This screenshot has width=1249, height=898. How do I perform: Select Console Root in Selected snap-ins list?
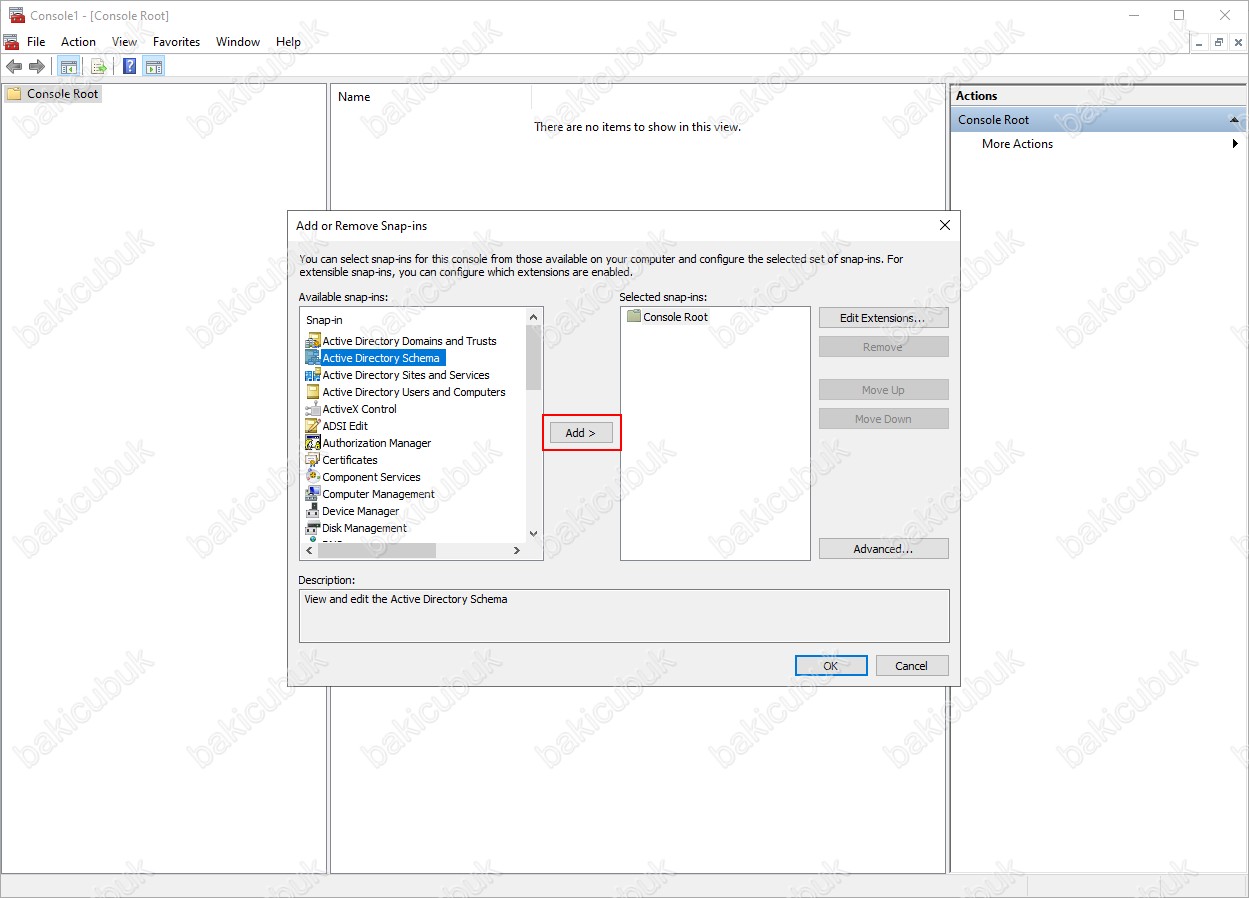coord(667,317)
